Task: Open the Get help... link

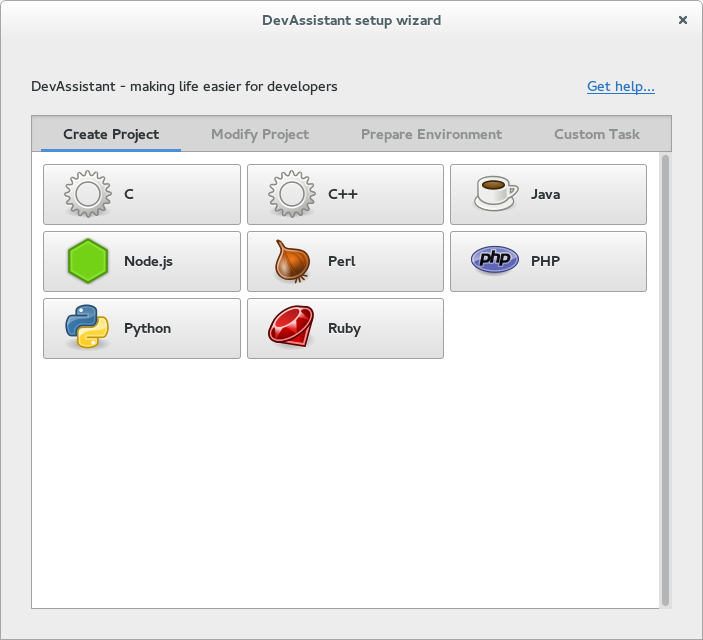Action: point(621,86)
